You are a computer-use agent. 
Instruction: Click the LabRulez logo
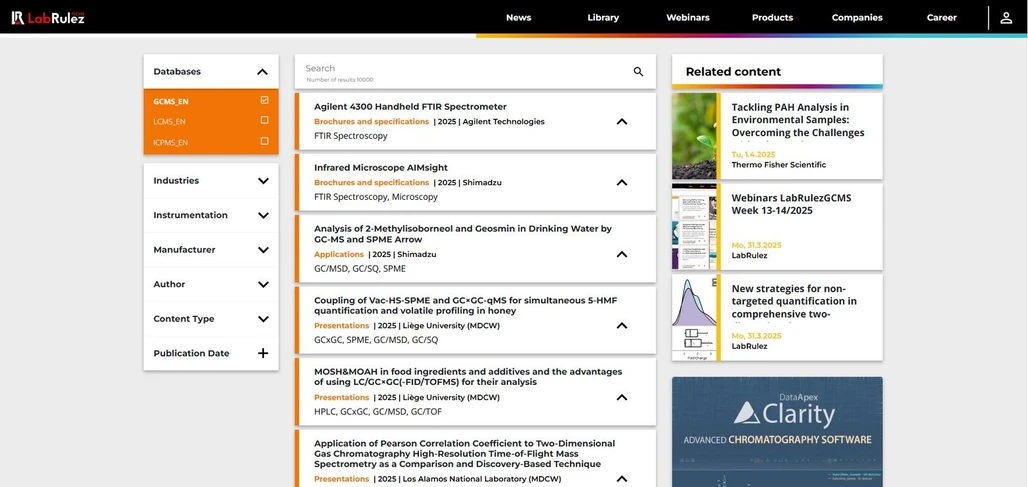[x=48, y=17]
